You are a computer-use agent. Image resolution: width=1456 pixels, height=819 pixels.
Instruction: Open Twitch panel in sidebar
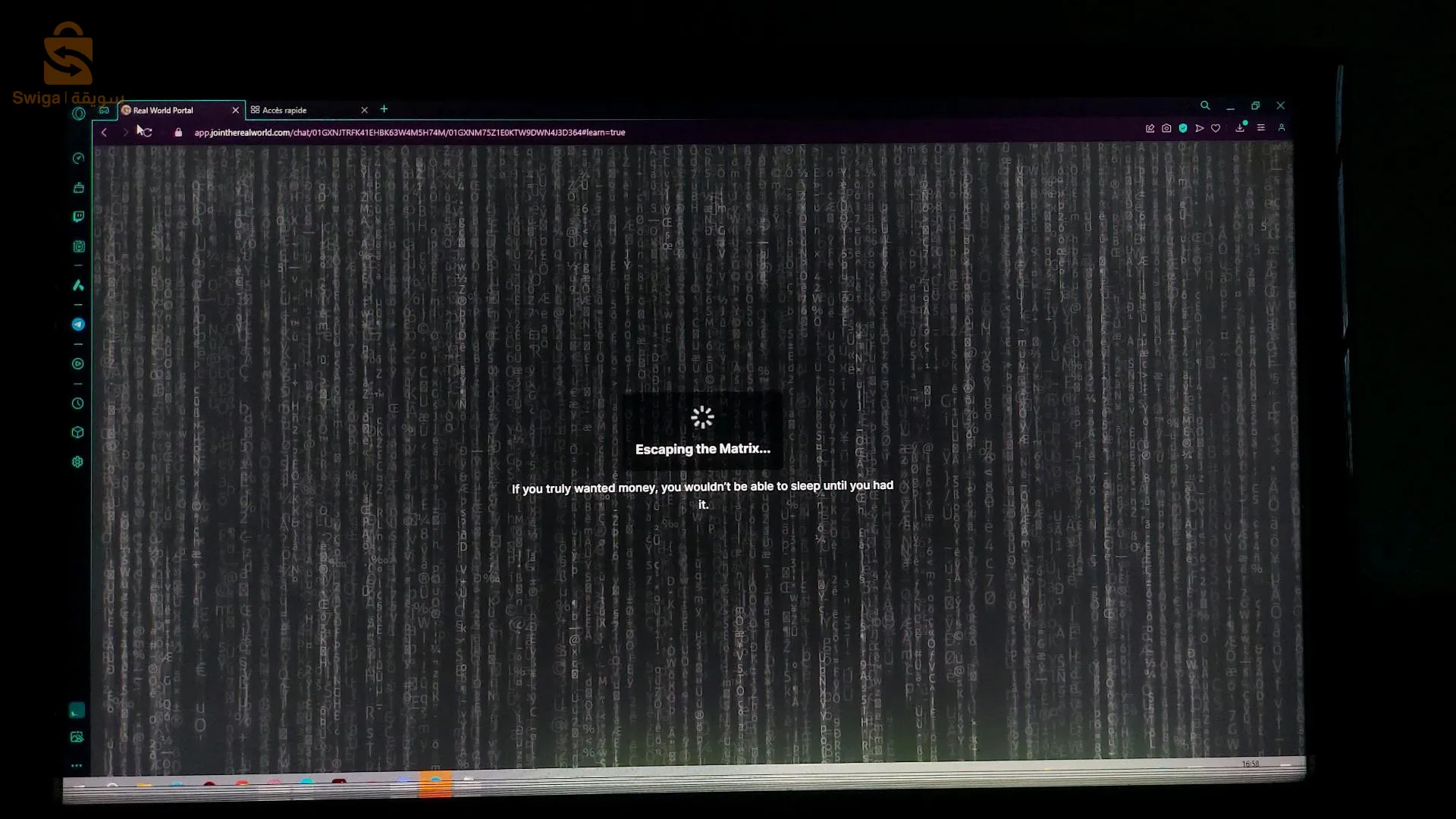(x=78, y=217)
